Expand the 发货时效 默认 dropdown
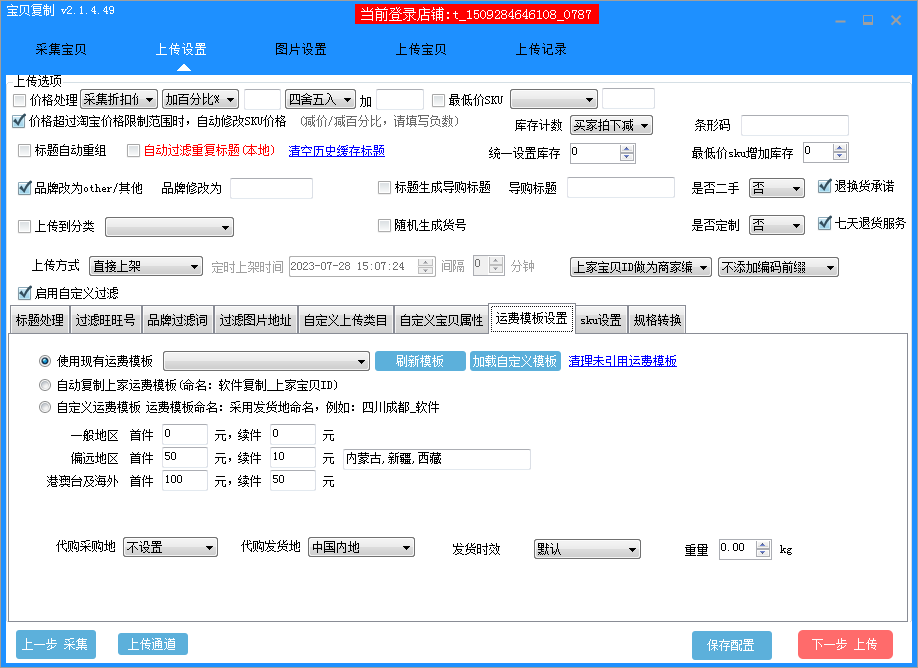 pyautogui.click(x=587, y=547)
